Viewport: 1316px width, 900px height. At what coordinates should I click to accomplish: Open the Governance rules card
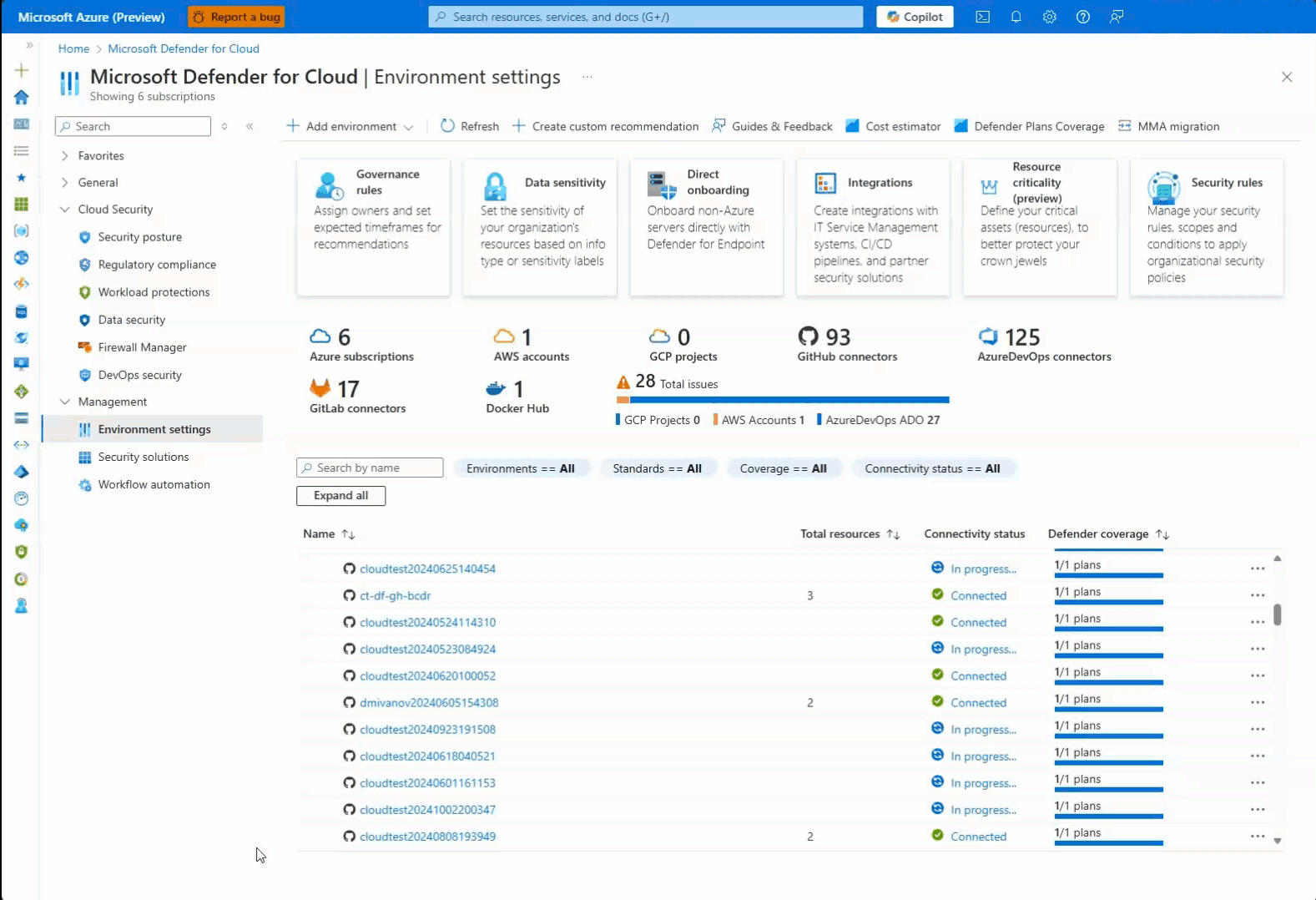click(x=374, y=227)
